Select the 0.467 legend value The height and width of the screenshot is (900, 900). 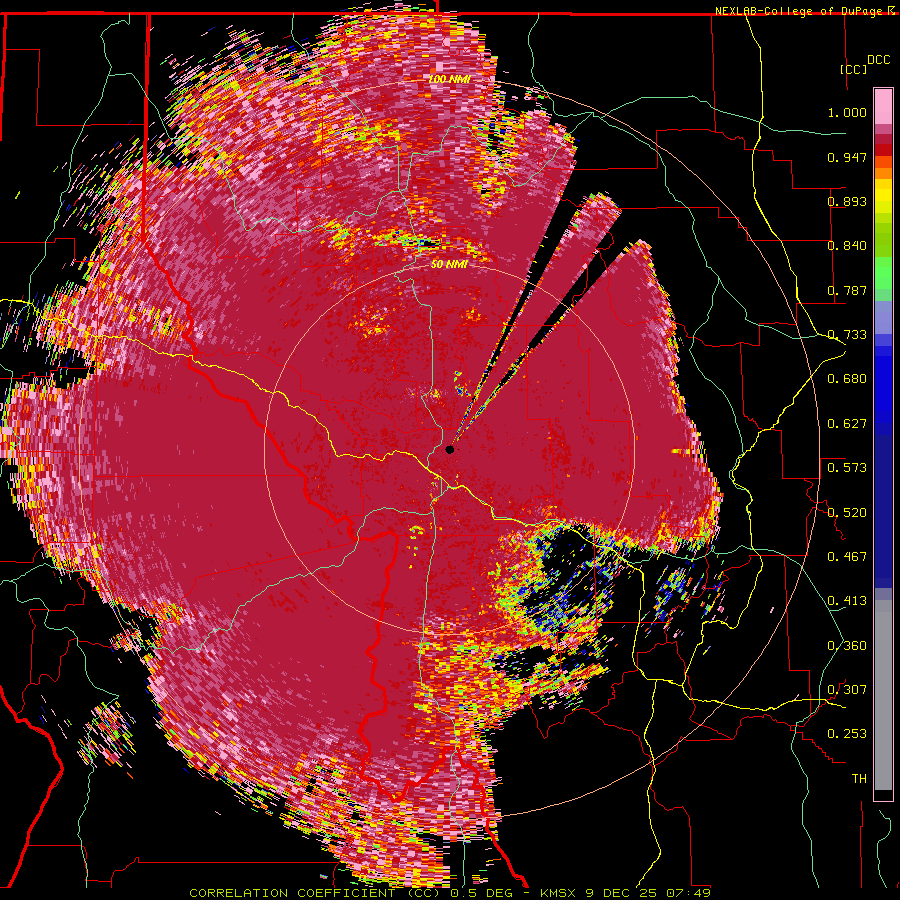tap(847, 557)
